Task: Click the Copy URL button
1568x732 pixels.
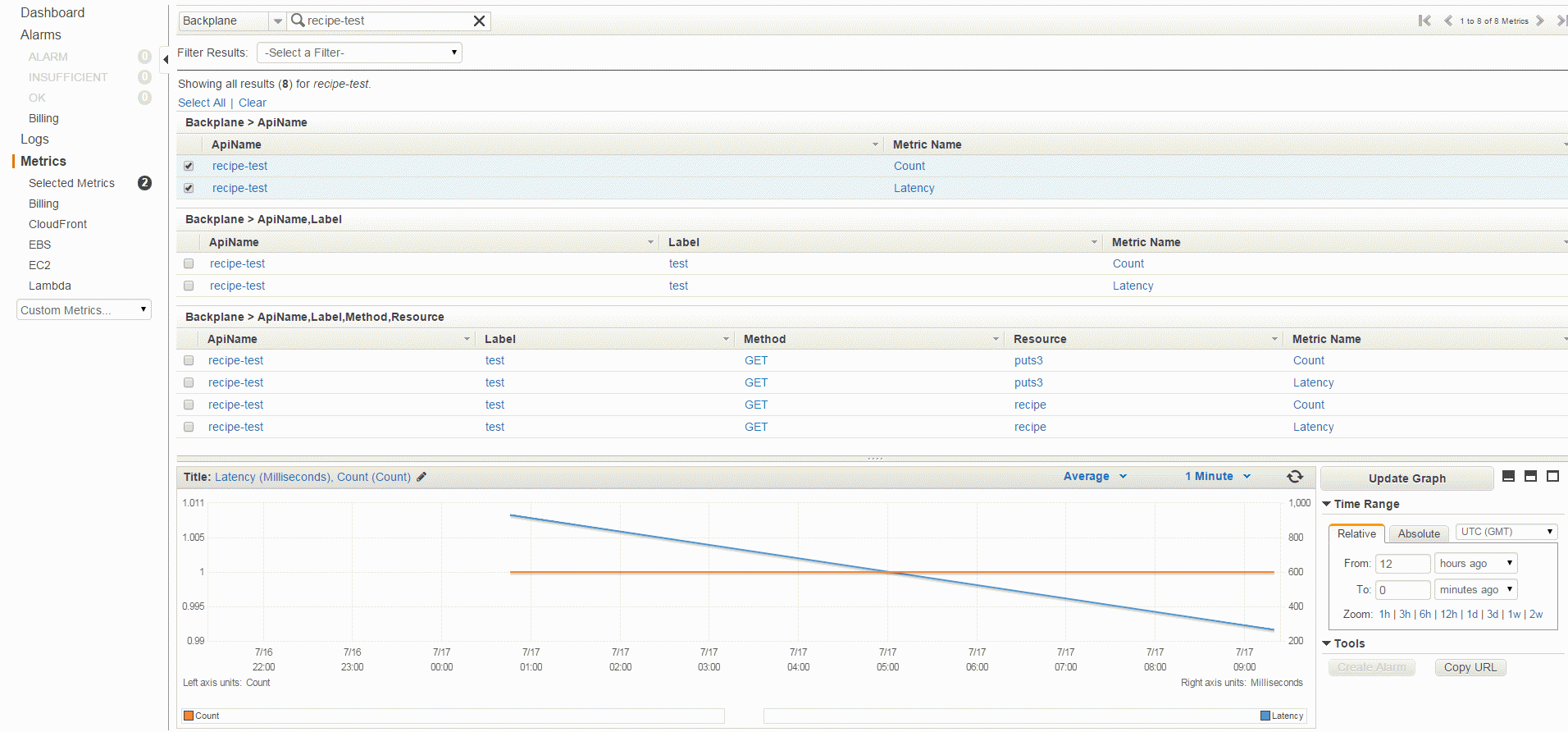Action: coord(1470,667)
